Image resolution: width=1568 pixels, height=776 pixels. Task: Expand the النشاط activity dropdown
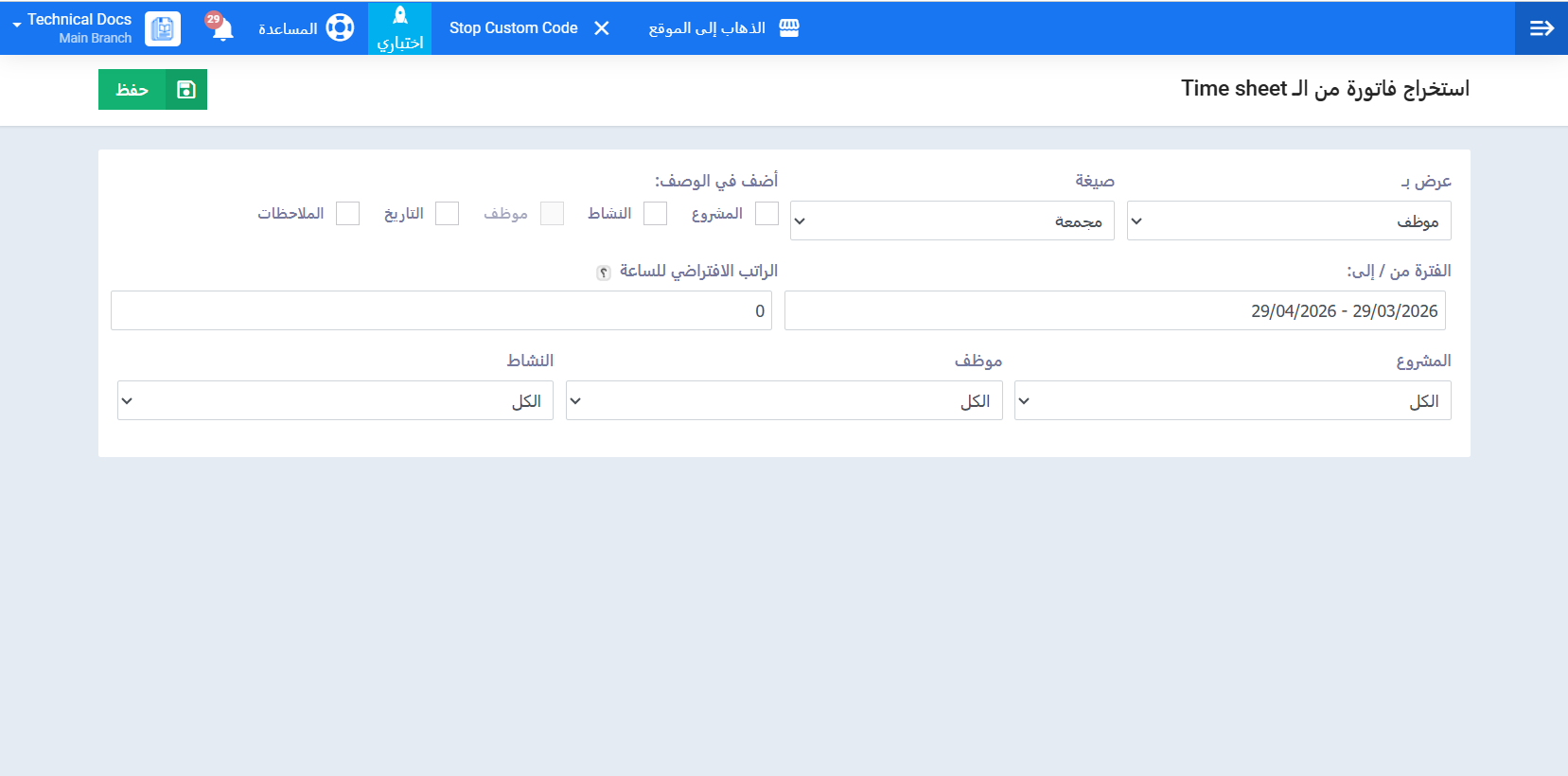pyautogui.click(x=335, y=401)
